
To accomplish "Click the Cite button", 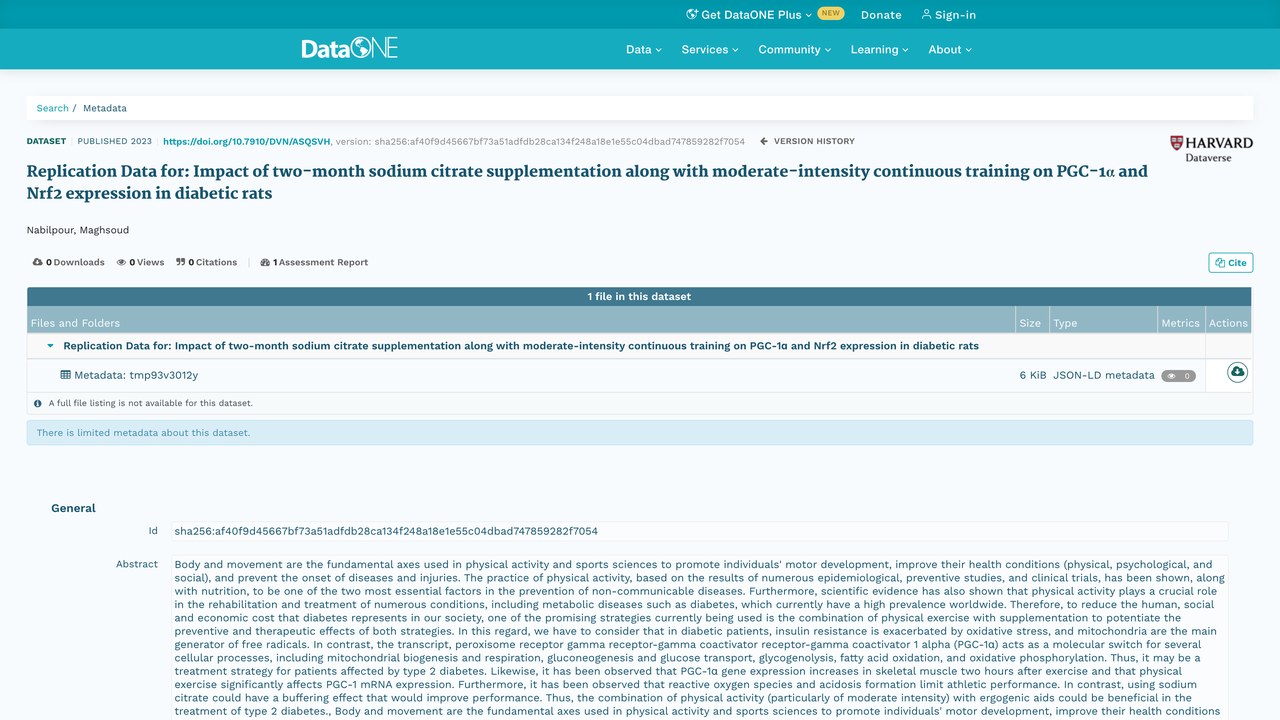I will tap(1230, 262).
